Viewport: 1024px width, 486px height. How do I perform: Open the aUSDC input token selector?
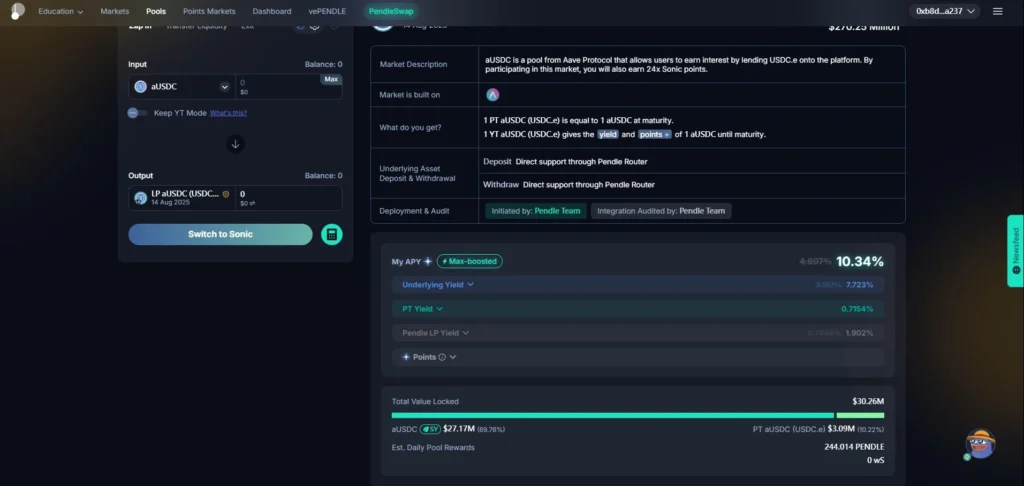tap(182, 86)
